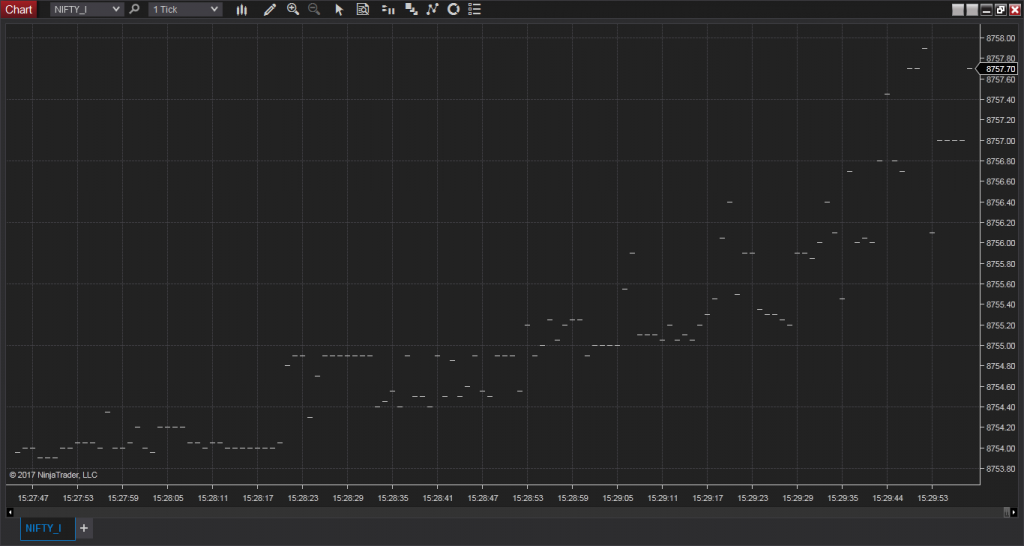Expand the 1 Tick interval dropdown
Screen dimensions: 1024x546
pos(215,9)
